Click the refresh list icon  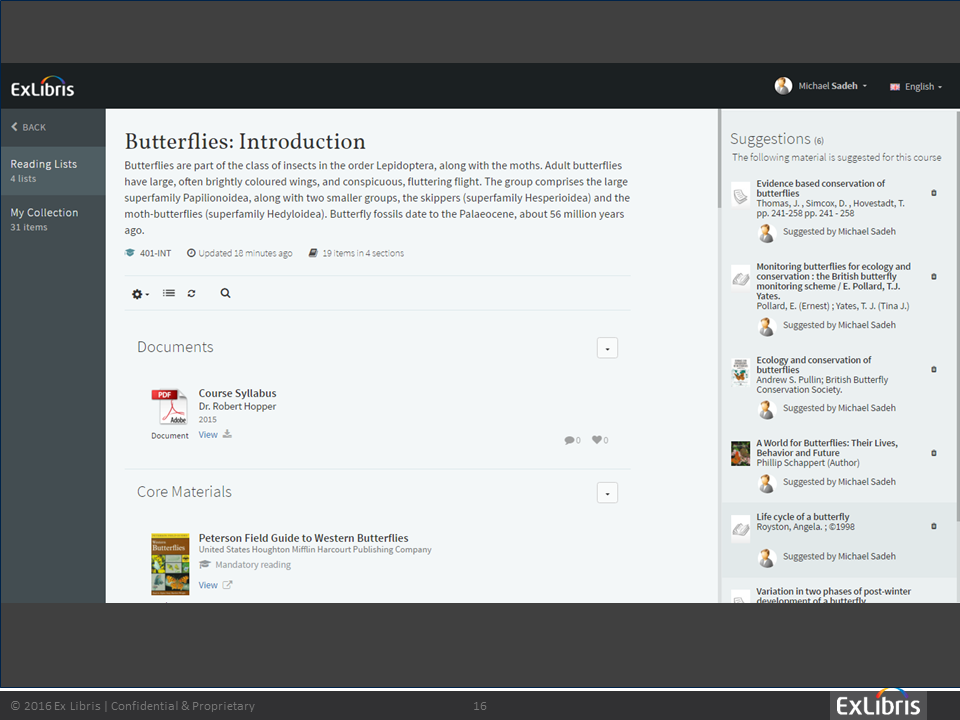click(x=192, y=294)
